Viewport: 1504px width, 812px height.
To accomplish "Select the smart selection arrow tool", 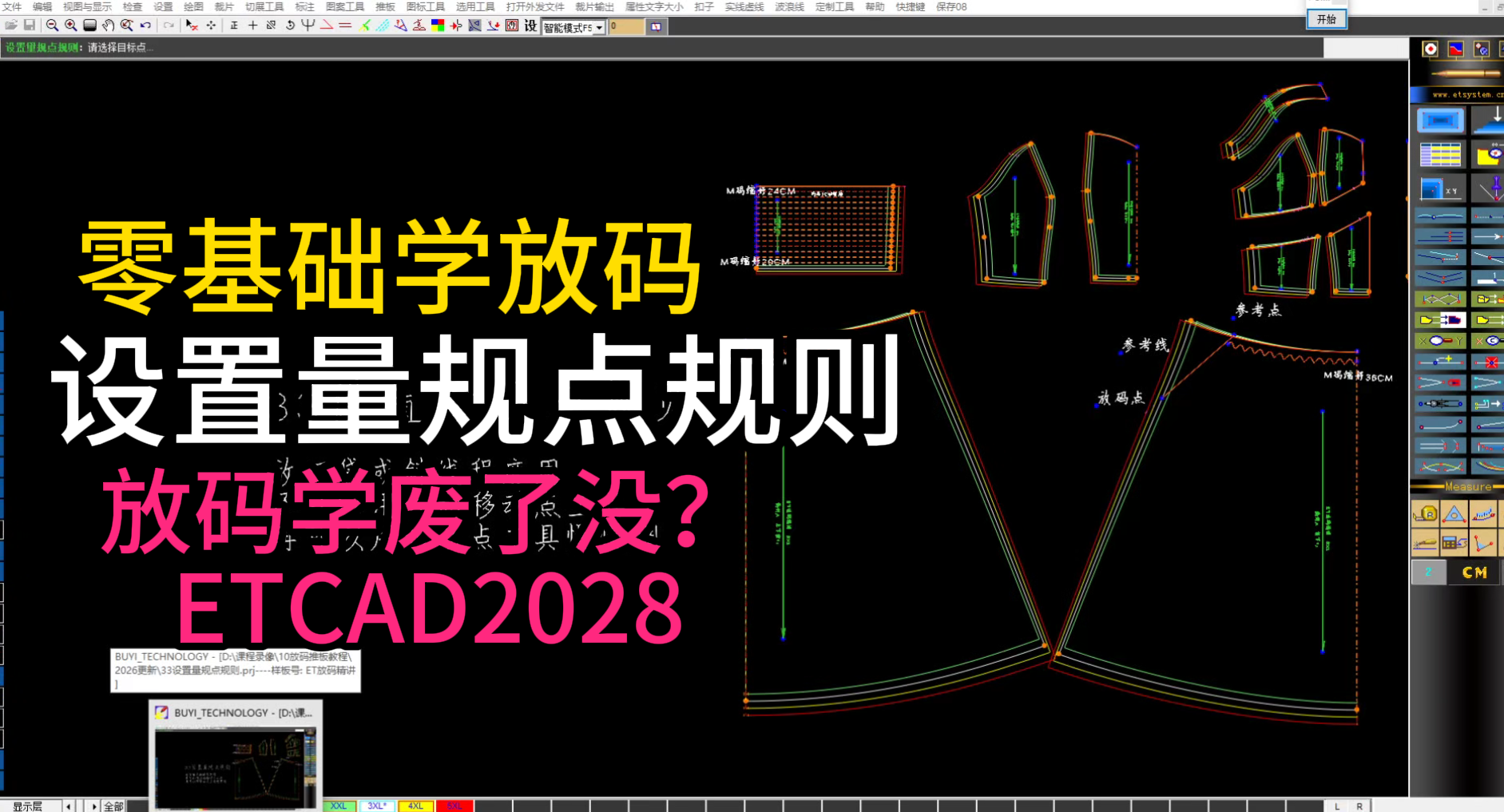I will [190, 26].
